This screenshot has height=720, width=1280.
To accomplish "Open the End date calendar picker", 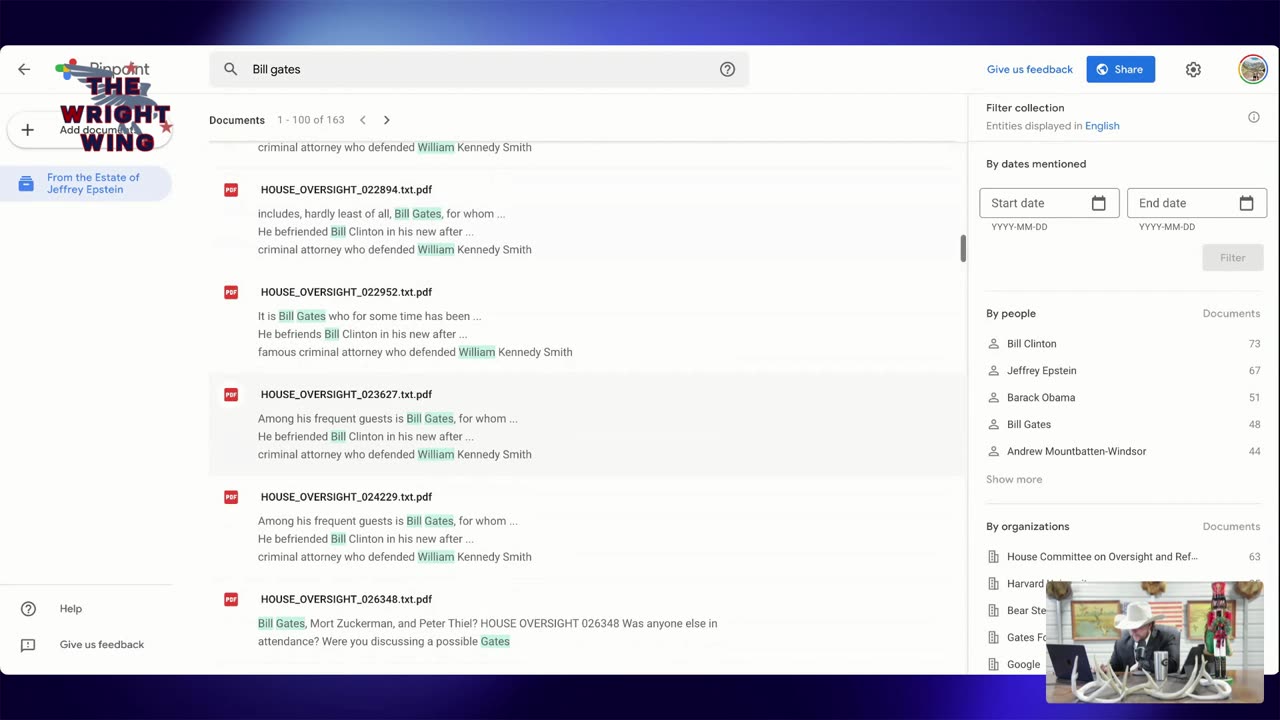I will click(x=1246, y=203).
